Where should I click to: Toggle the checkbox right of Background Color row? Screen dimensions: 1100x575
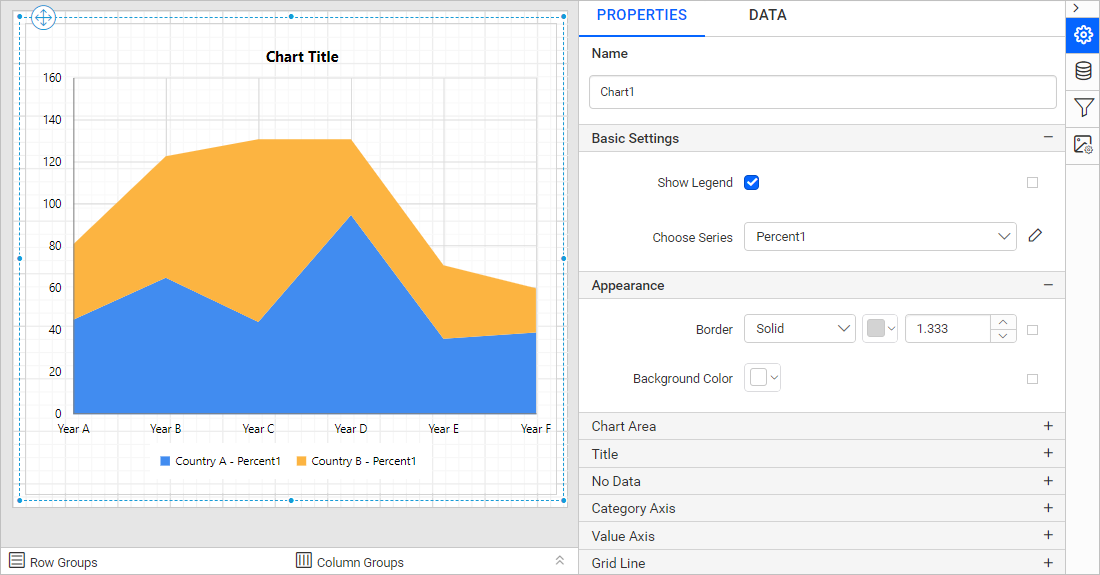[1033, 379]
